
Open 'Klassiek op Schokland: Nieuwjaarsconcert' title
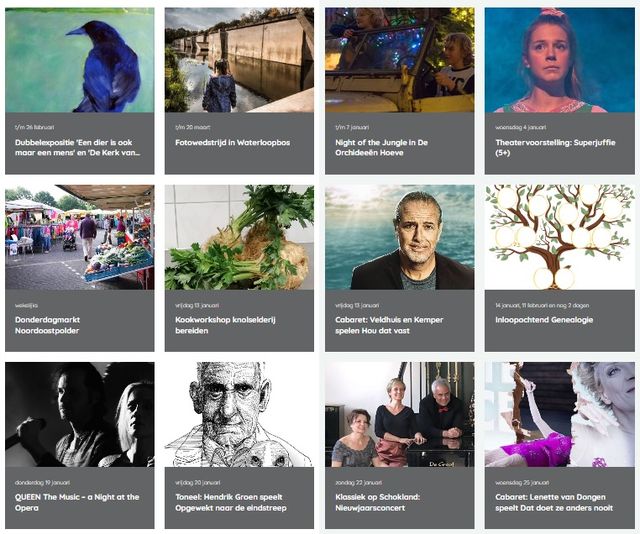coord(378,502)
